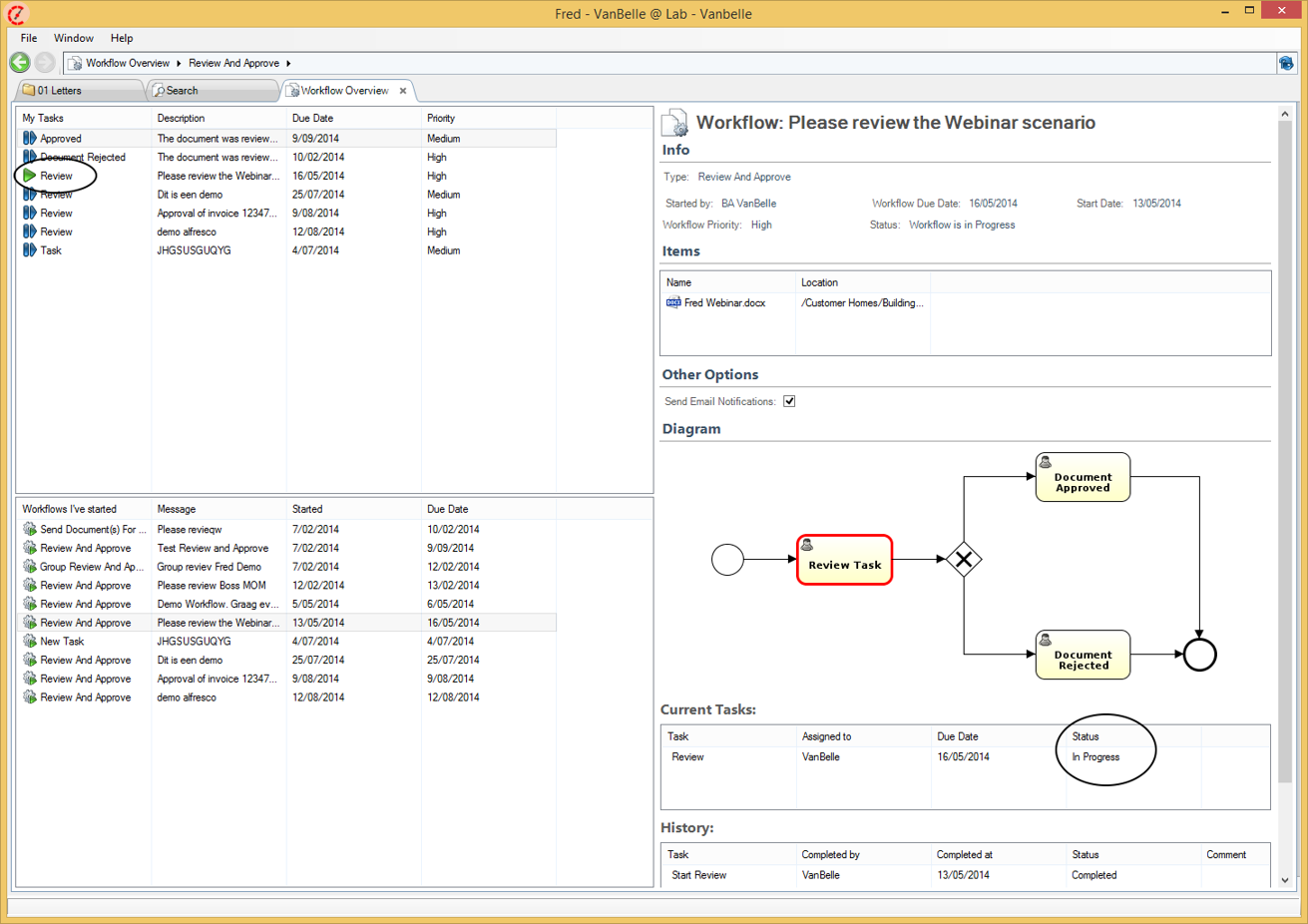This screenshot has width=1308, height=924.
Task: Expand breadcrumb arrow after Workflow Overview
Action: [180, 63]
